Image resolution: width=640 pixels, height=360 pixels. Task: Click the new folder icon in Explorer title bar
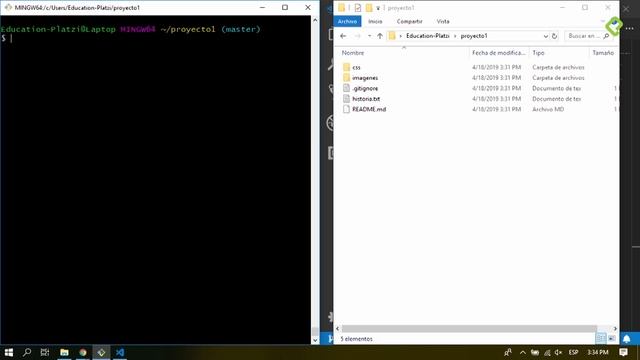pyautogui.click(x=369, y=8)
